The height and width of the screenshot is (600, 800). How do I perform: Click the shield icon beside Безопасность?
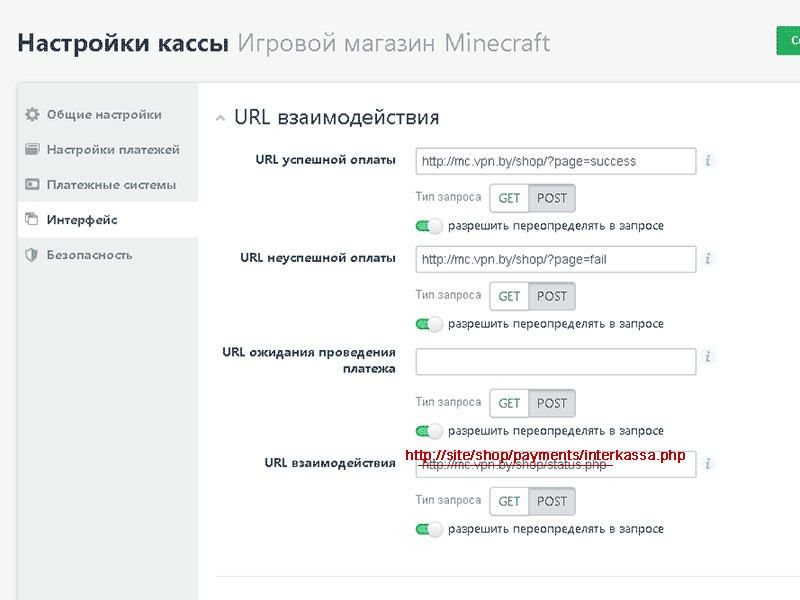[x=32, y=255]
